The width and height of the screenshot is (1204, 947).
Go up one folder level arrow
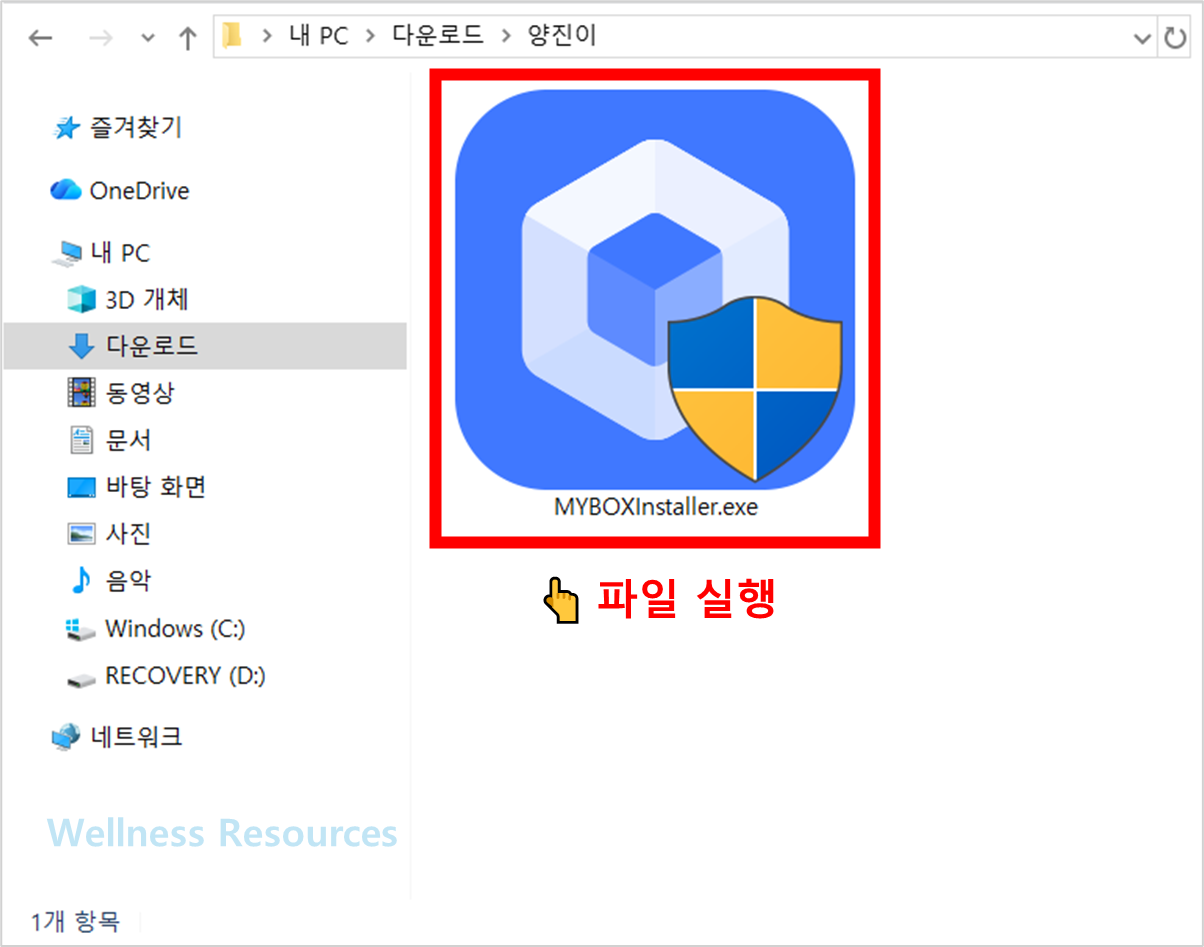click(187, 38)
